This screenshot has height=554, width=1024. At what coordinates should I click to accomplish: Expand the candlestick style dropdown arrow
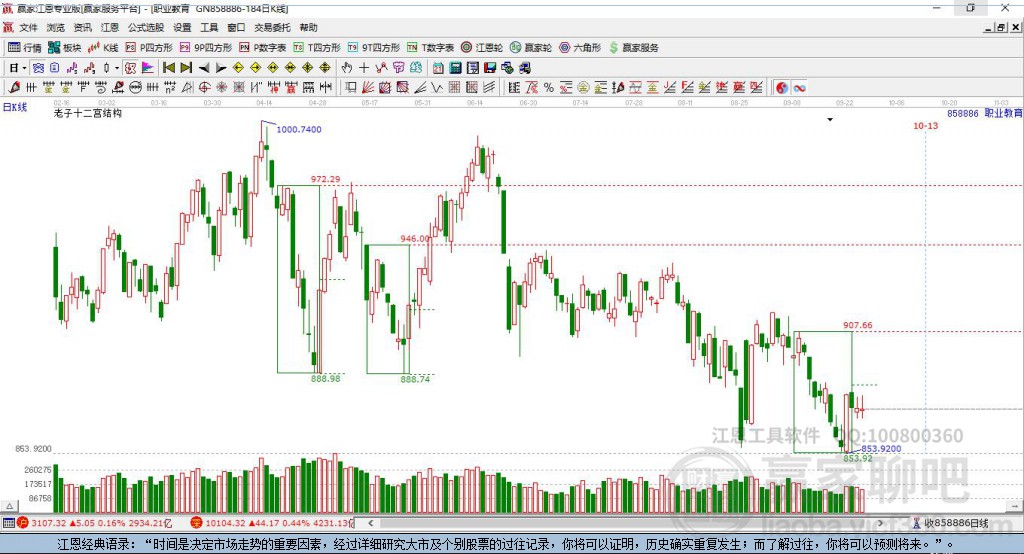(117, 68)
